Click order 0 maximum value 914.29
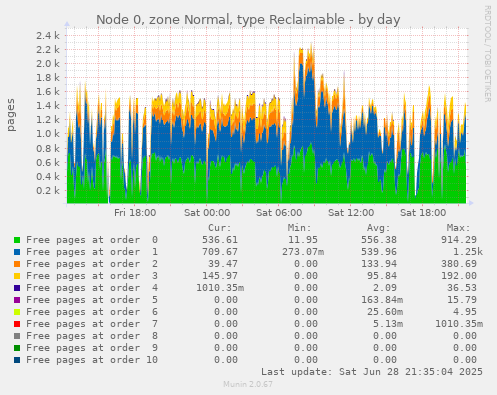 [459, 240]
